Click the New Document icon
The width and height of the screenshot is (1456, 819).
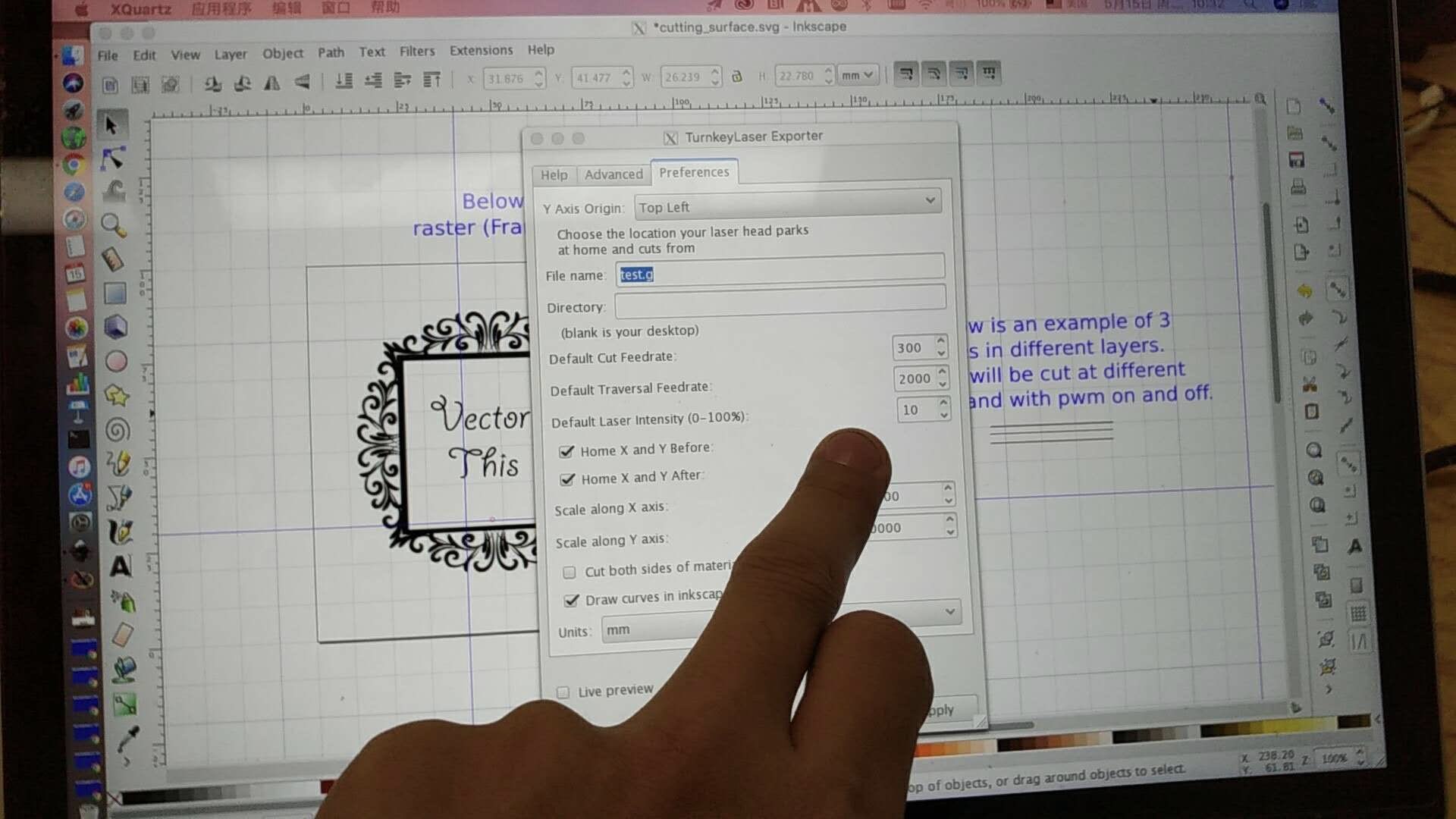click(x=1294, y=107)
